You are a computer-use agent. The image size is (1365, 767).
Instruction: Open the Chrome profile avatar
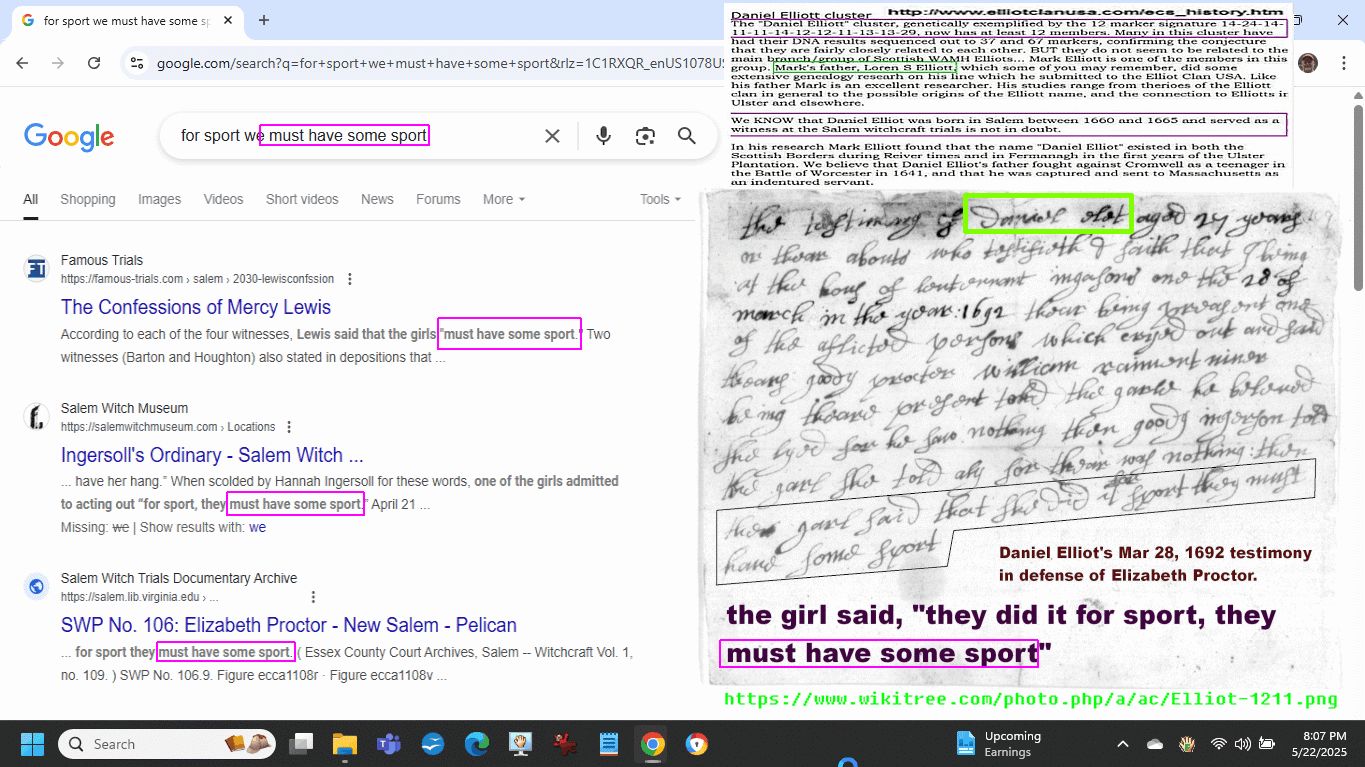[1308, 63]
